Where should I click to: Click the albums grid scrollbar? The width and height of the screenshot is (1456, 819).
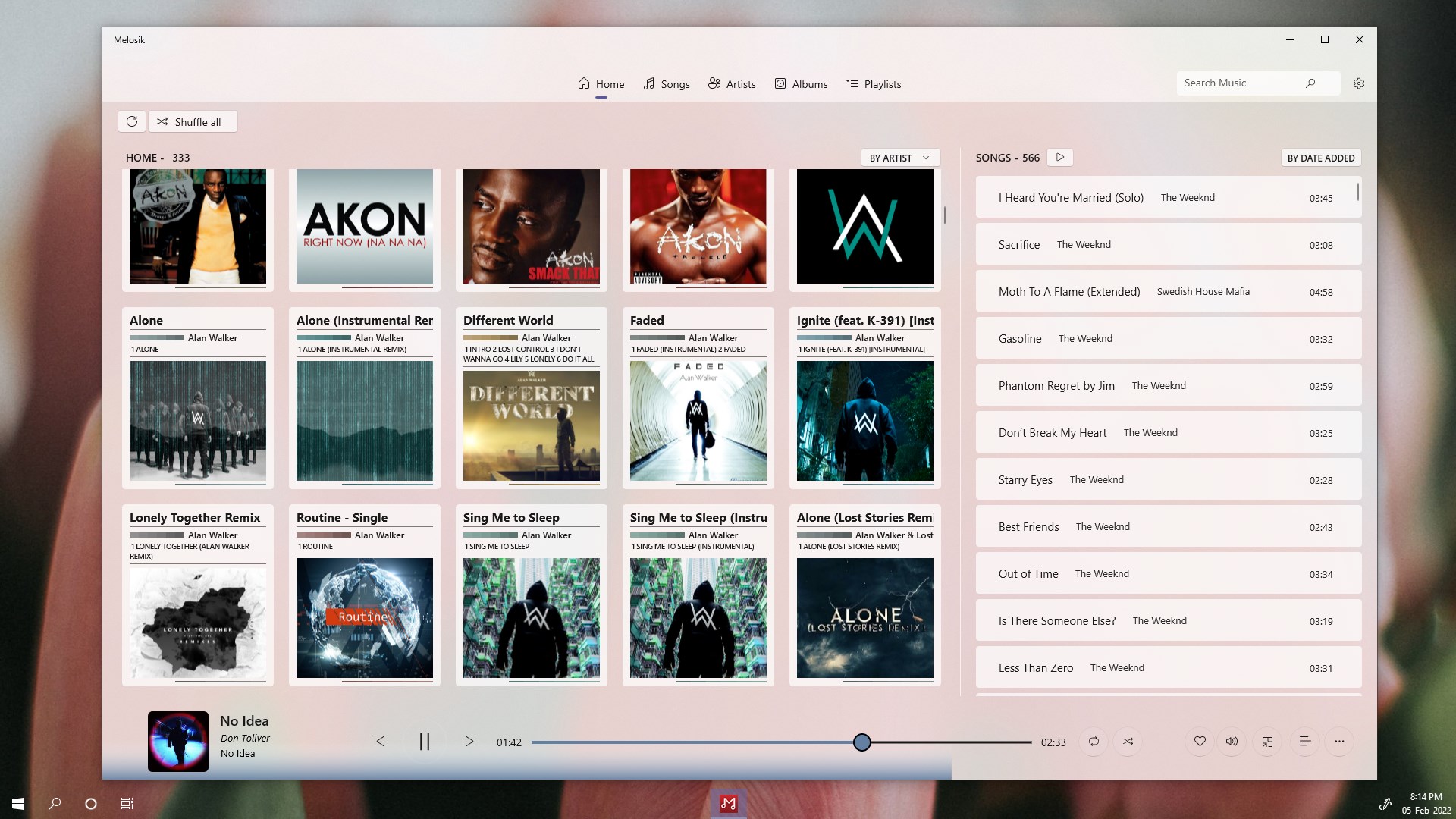point(945,215)
